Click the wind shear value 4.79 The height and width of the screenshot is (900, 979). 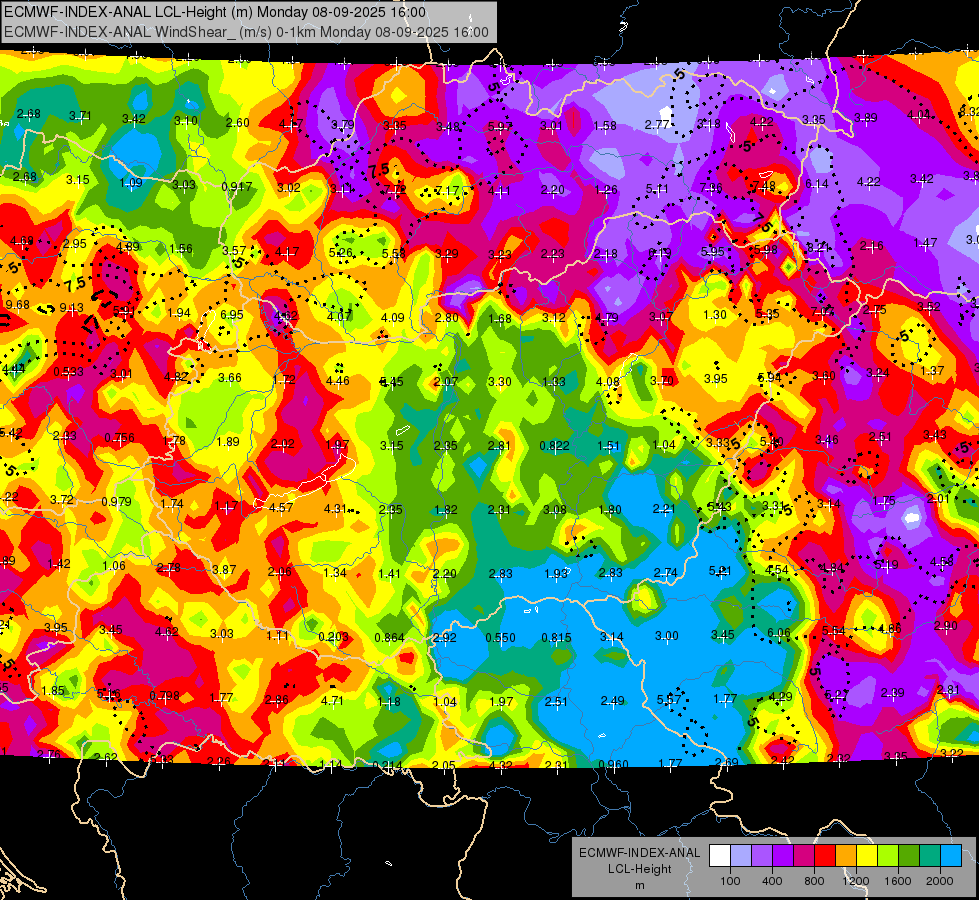tap(606, 317)
